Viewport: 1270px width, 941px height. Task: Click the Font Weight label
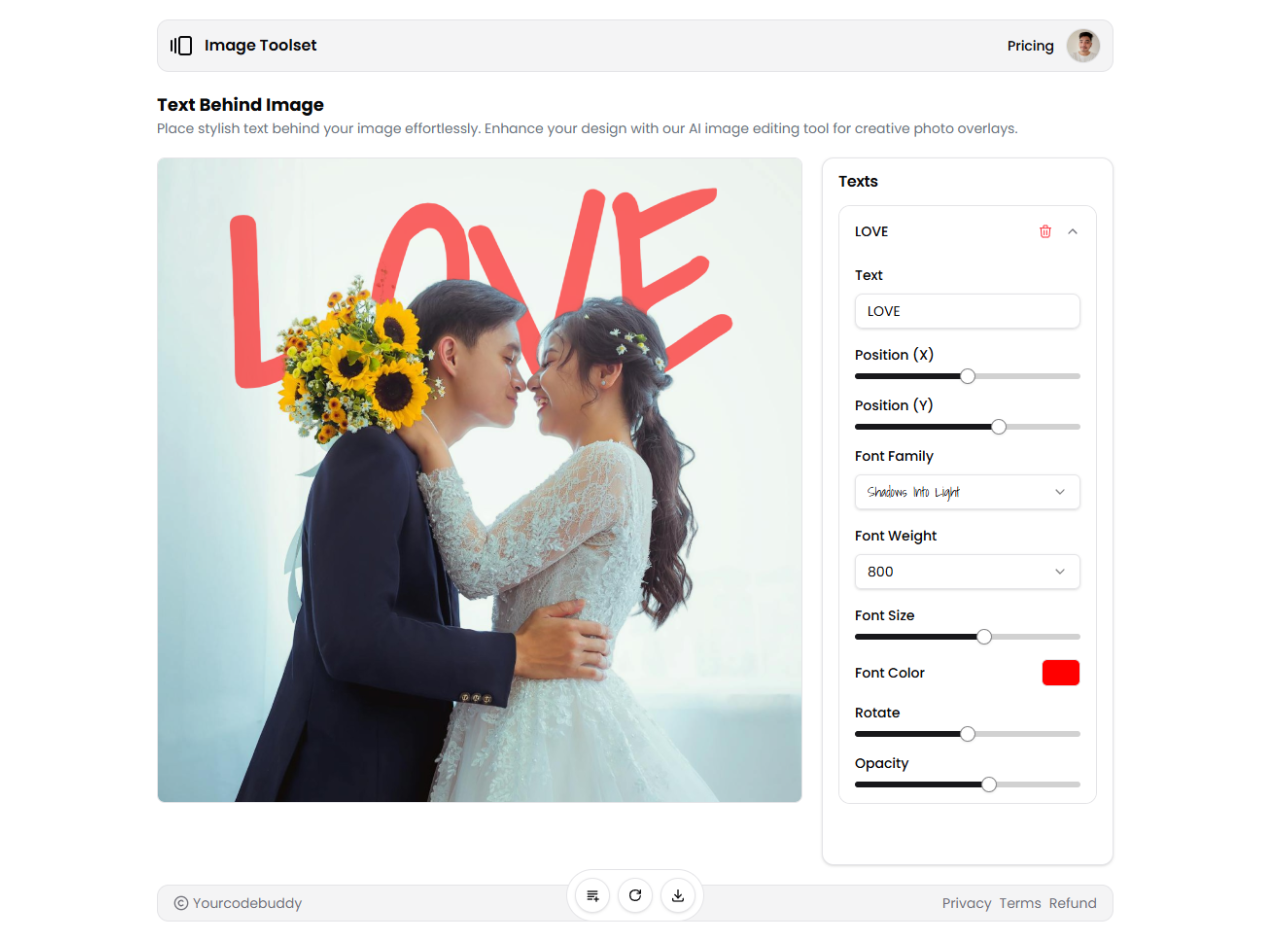(896, 536)
